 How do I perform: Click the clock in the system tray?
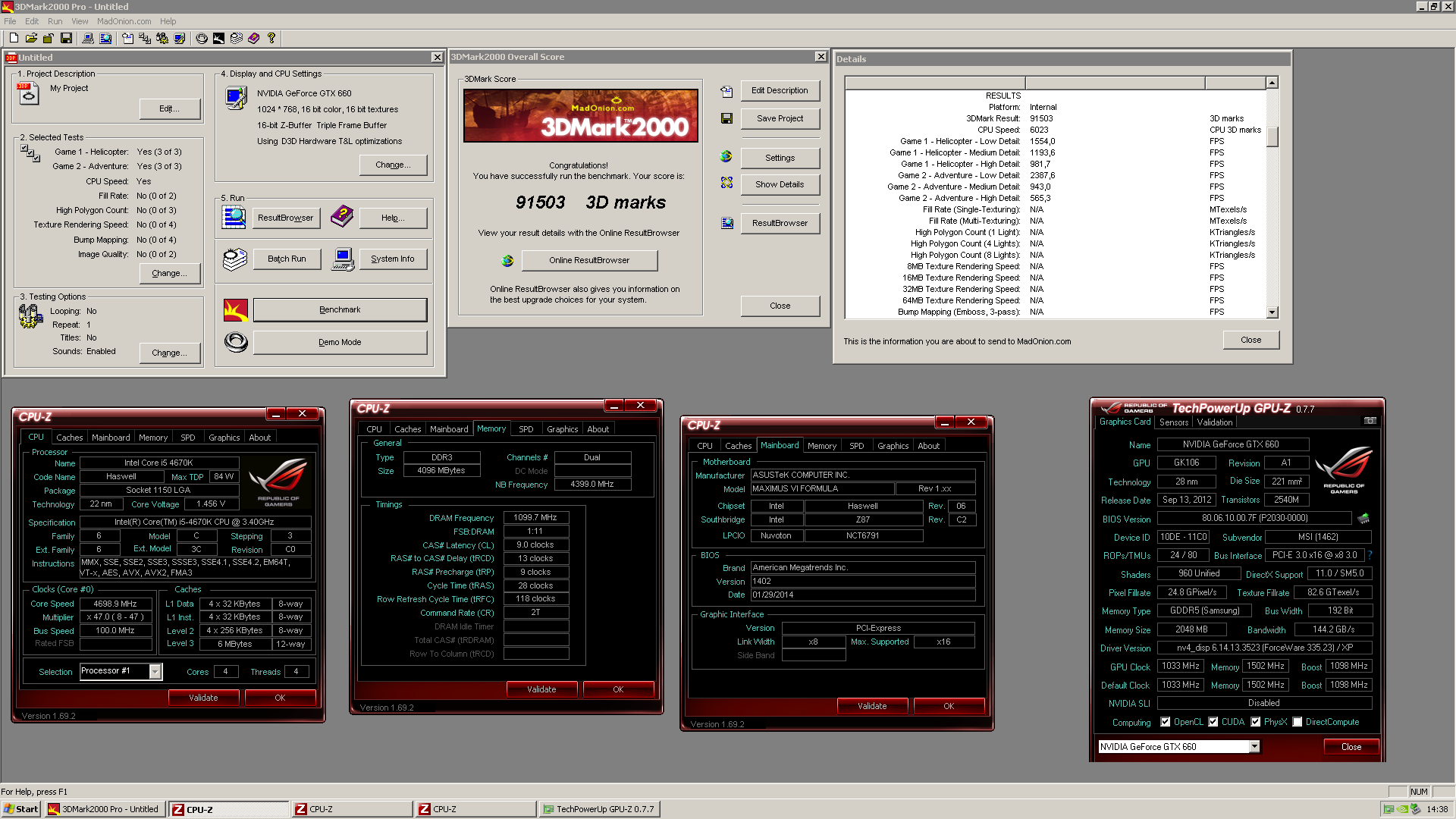tap(1437, 809)
